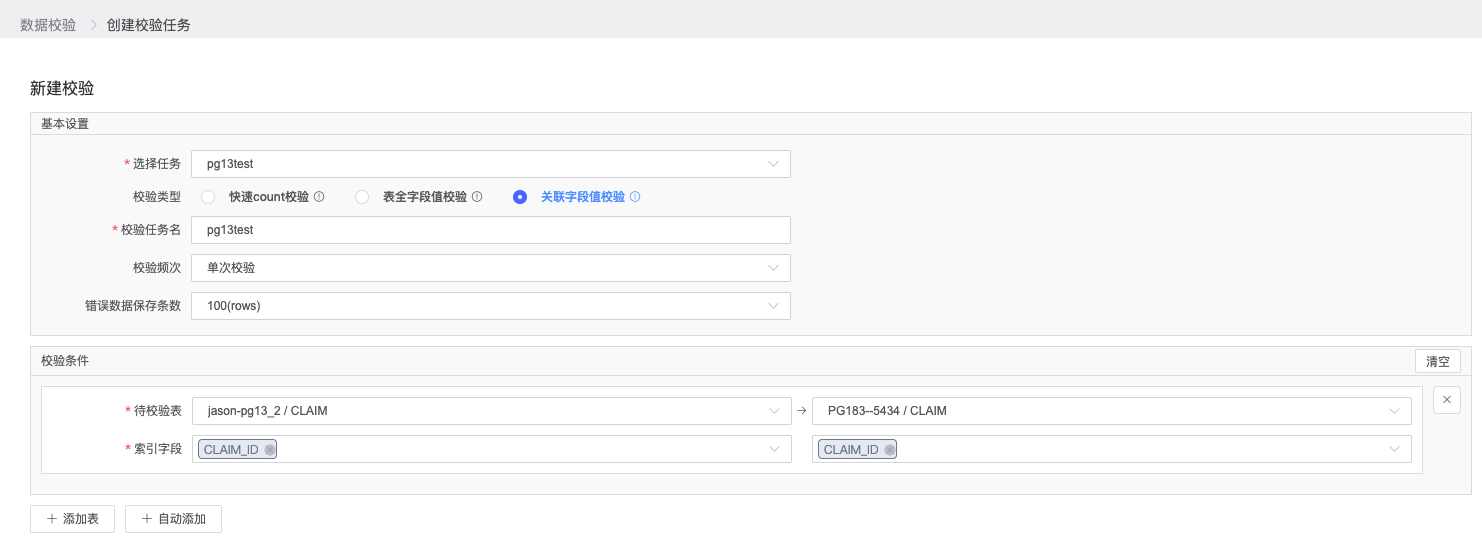This screenshot has width=1482, height=540.
Task: Delete the CLAIM table row with X
Action: [x=1446, y=400]
